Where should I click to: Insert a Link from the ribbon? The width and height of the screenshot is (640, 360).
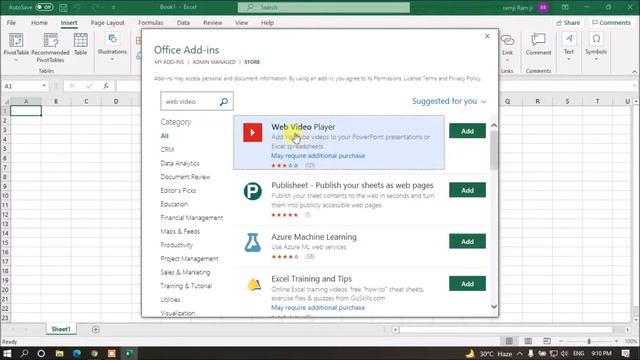click(507, 48)
